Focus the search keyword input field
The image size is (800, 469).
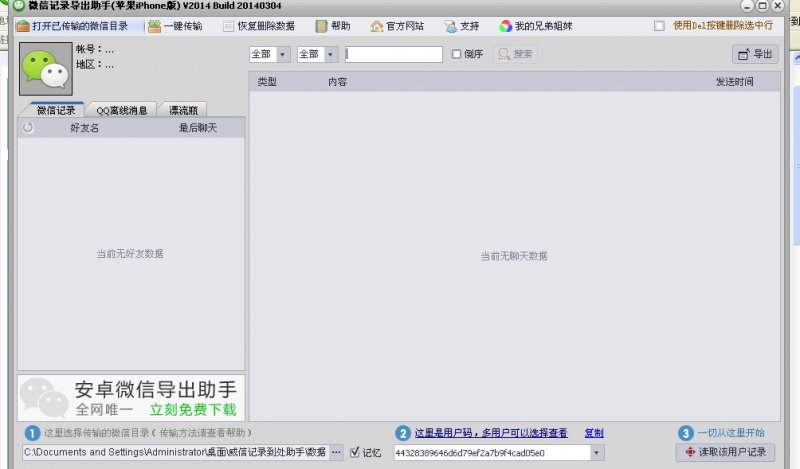394,54
